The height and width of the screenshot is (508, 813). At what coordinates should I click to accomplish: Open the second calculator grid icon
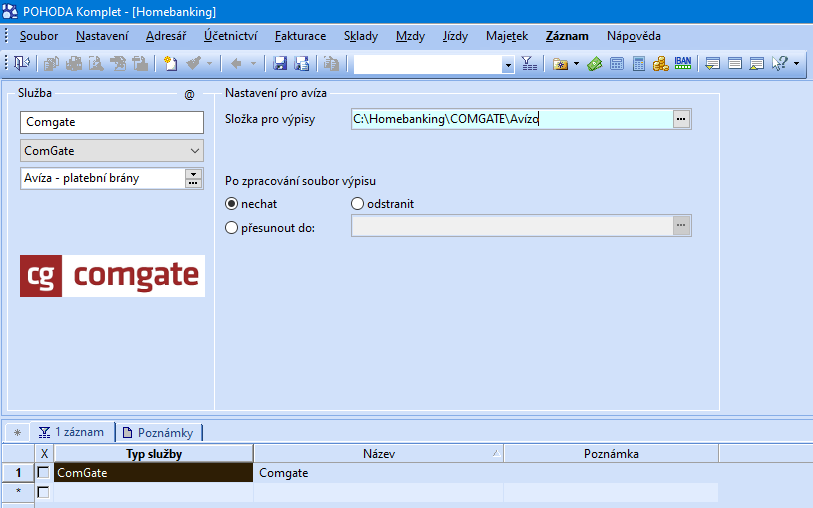[x=639, y=64]
